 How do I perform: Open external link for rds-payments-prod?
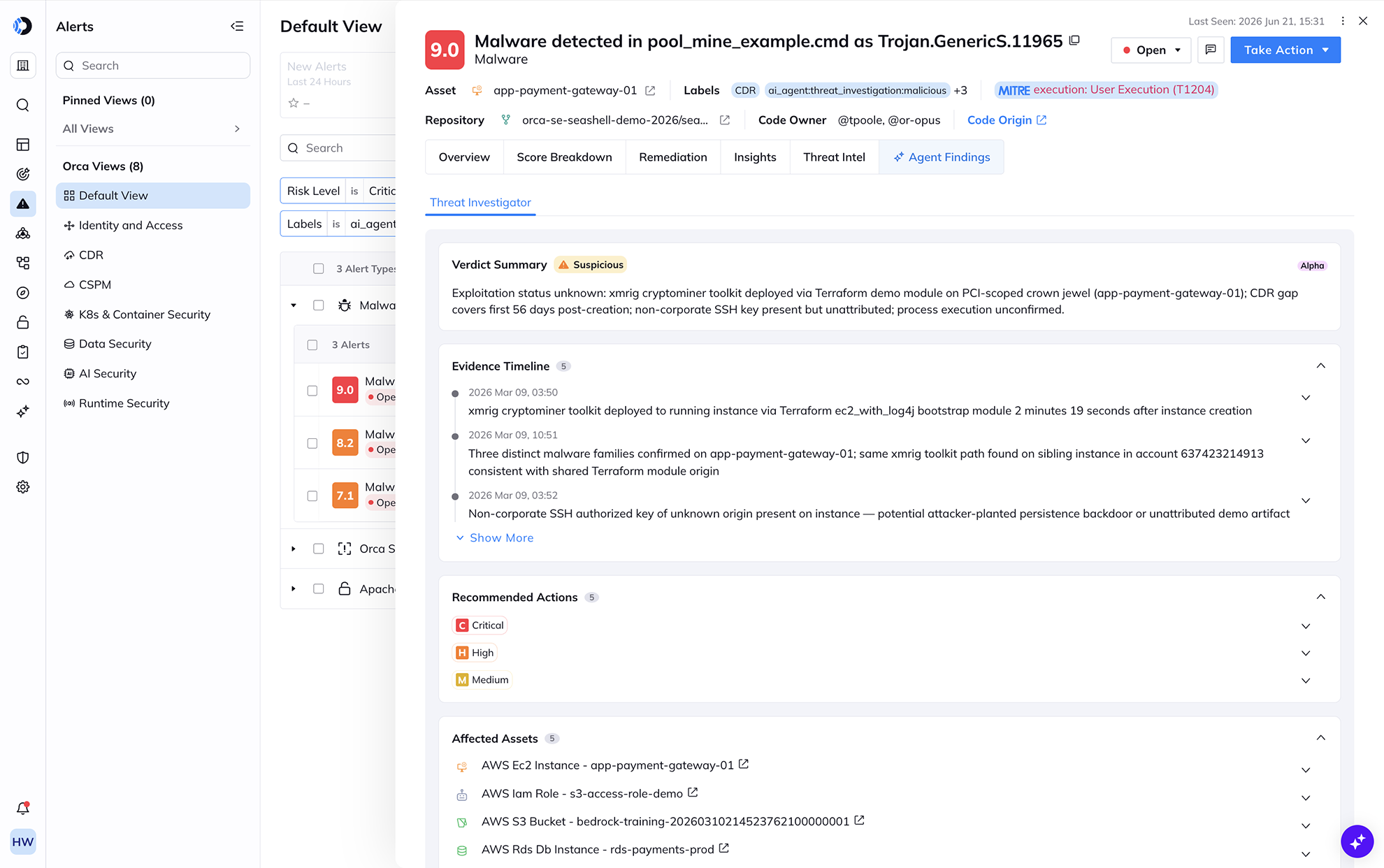point(724,848)
